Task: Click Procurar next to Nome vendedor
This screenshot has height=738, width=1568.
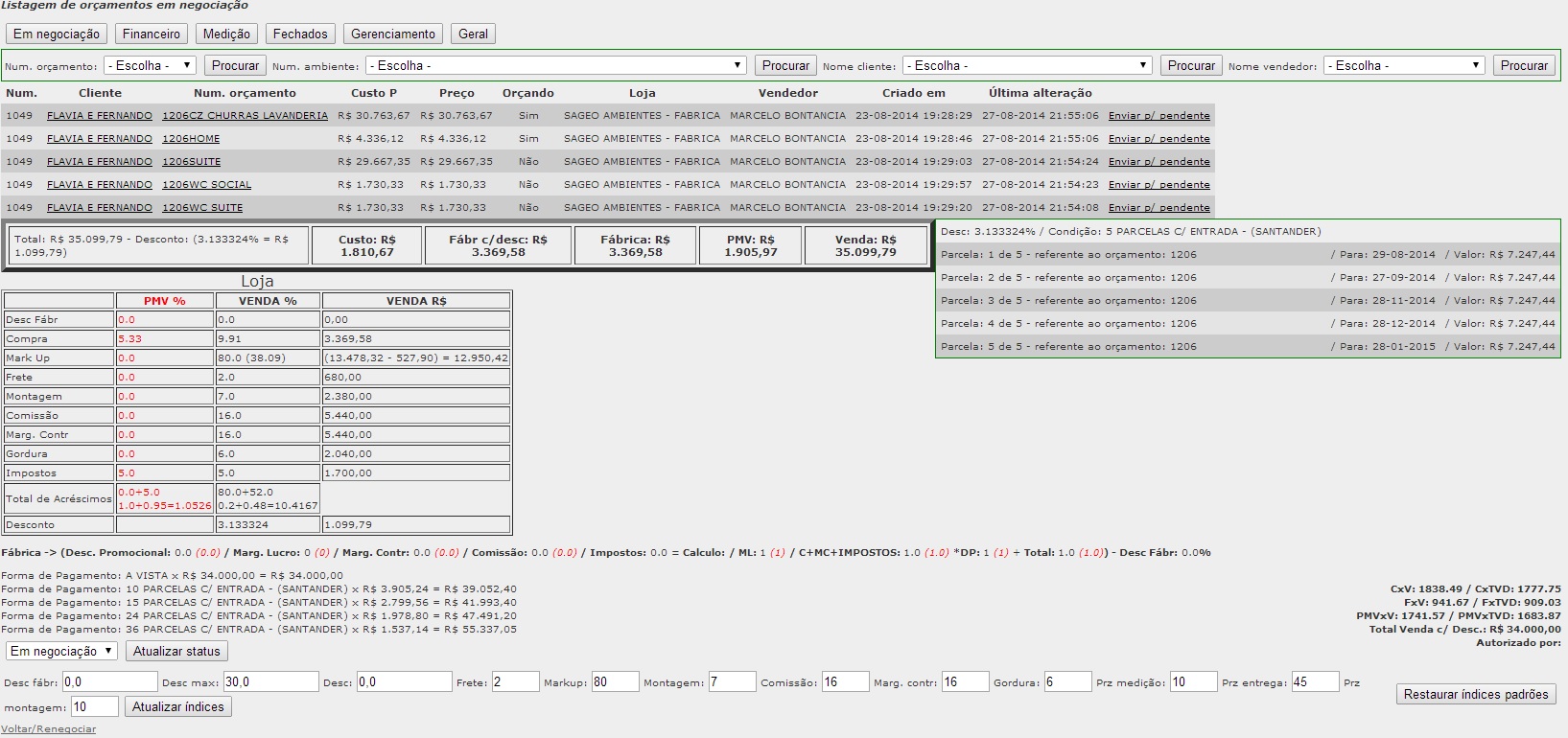Action: [1524, 65]
